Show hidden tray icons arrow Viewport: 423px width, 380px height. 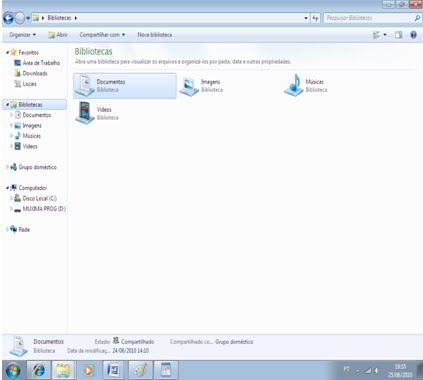tap(358, 370)
